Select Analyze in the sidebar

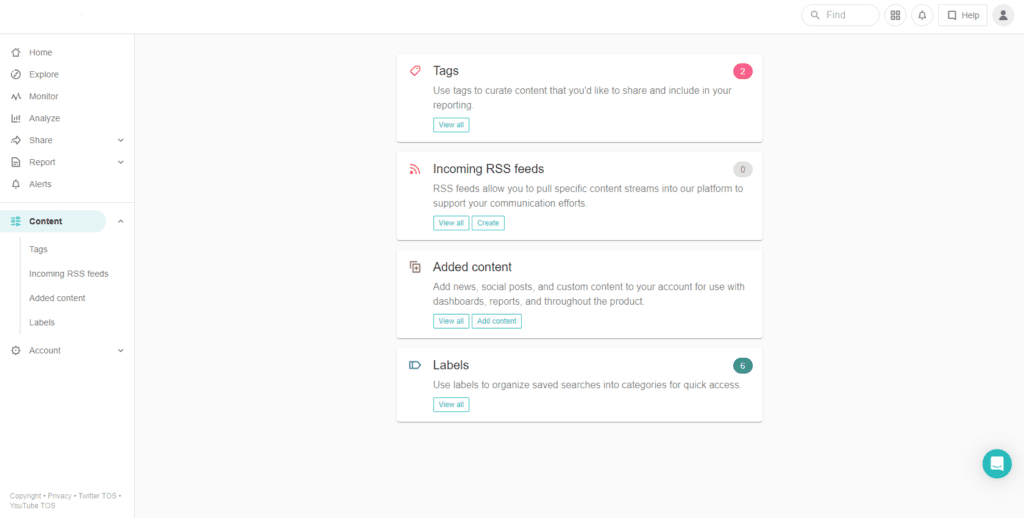(44, 118)
